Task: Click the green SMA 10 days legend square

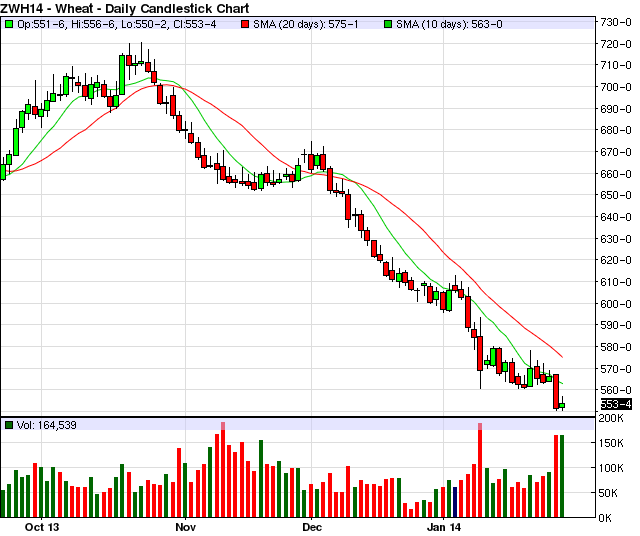Action: point(388,24)
